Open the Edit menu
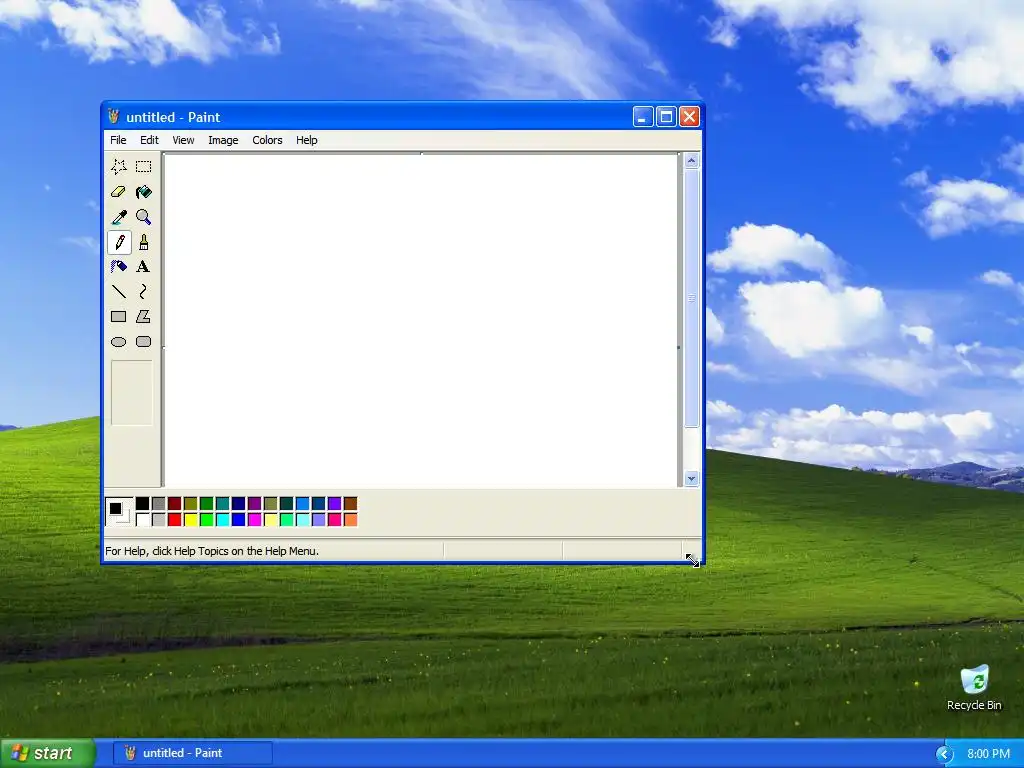Screen dimensions: 1024x768 click(149, 140)
